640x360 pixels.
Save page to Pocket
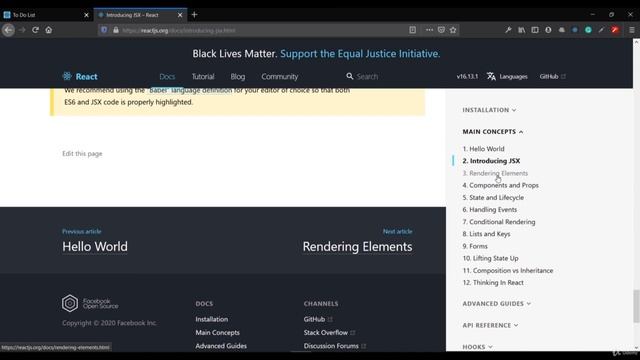pos(441,30)
